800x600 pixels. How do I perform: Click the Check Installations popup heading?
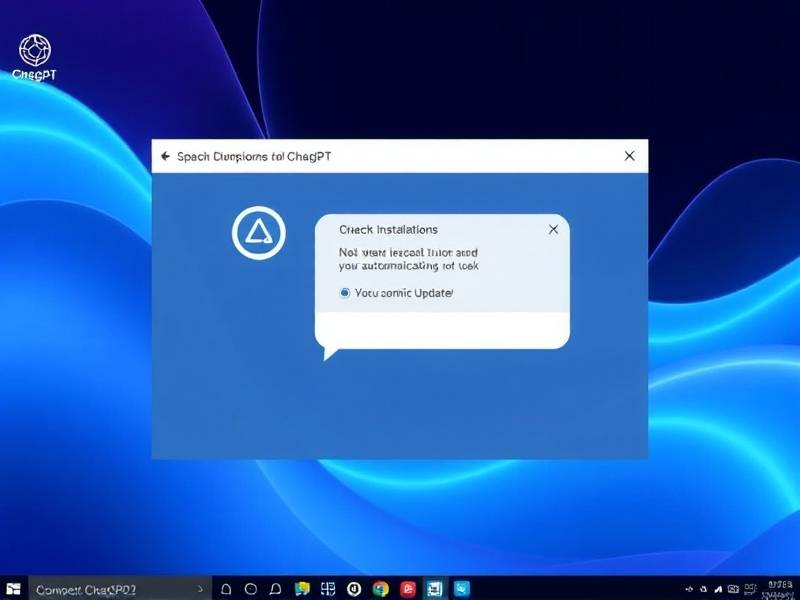pos(389,230)
